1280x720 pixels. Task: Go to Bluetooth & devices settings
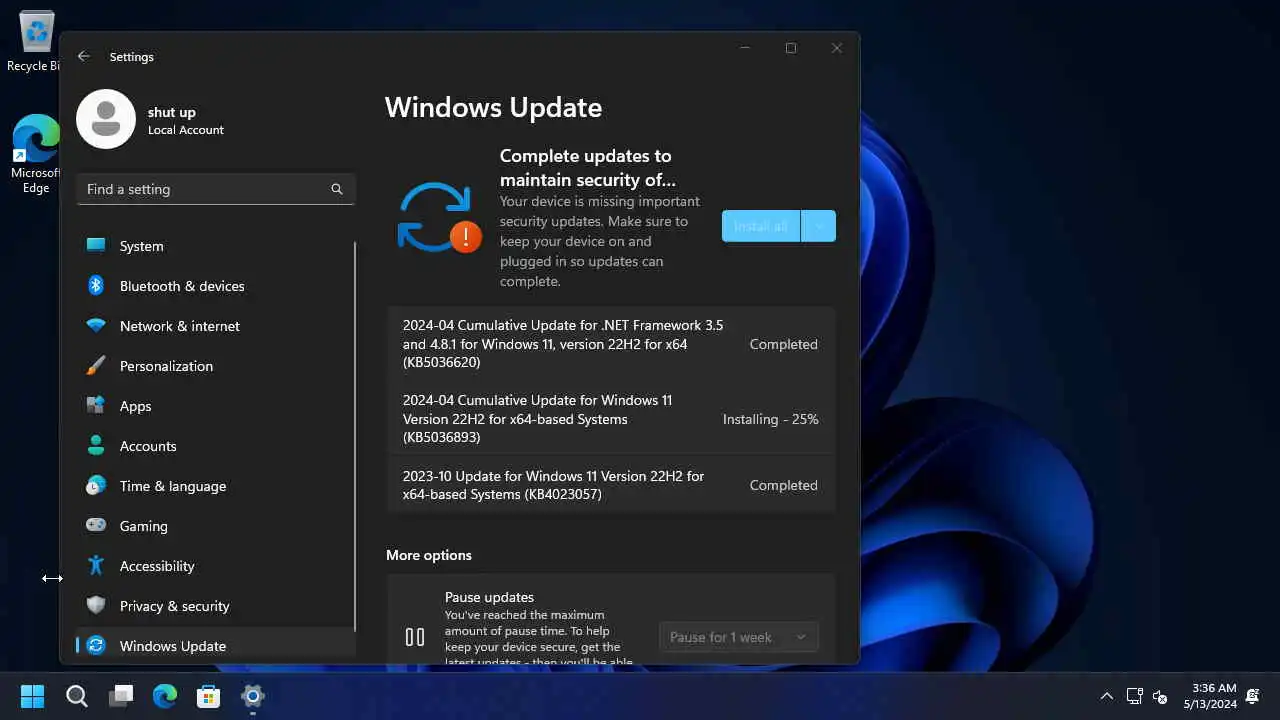click(215, 286)
